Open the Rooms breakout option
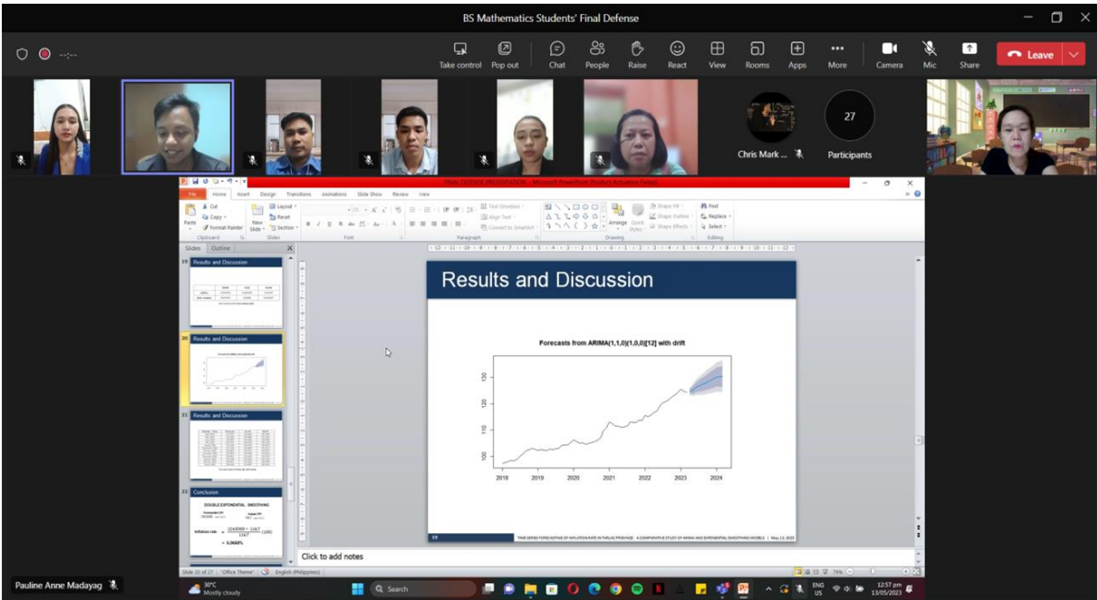1097x600 pixels. point(757,54)
